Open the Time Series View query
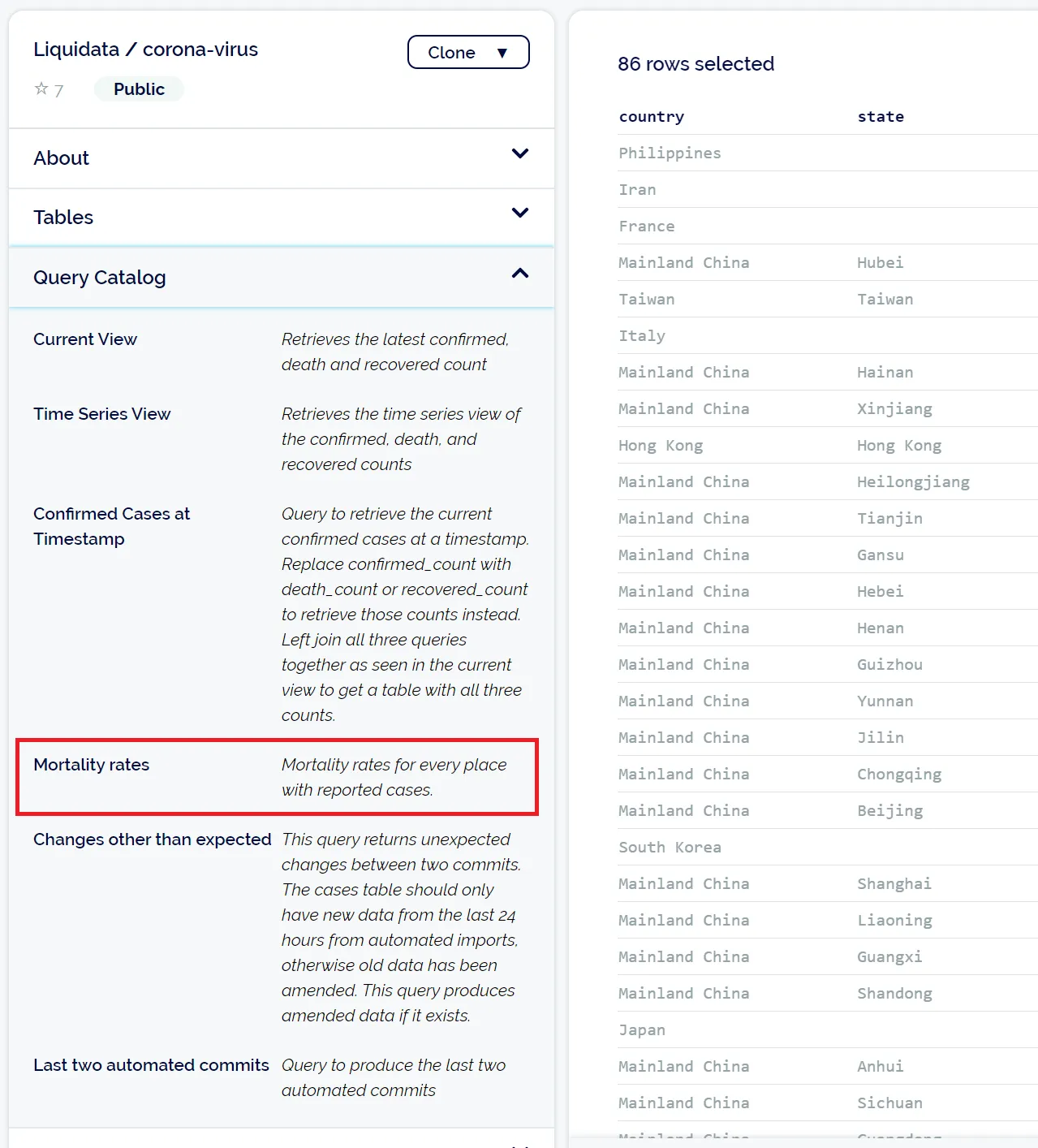This screenshot has width=1038, height=1148. pos(102,414)
